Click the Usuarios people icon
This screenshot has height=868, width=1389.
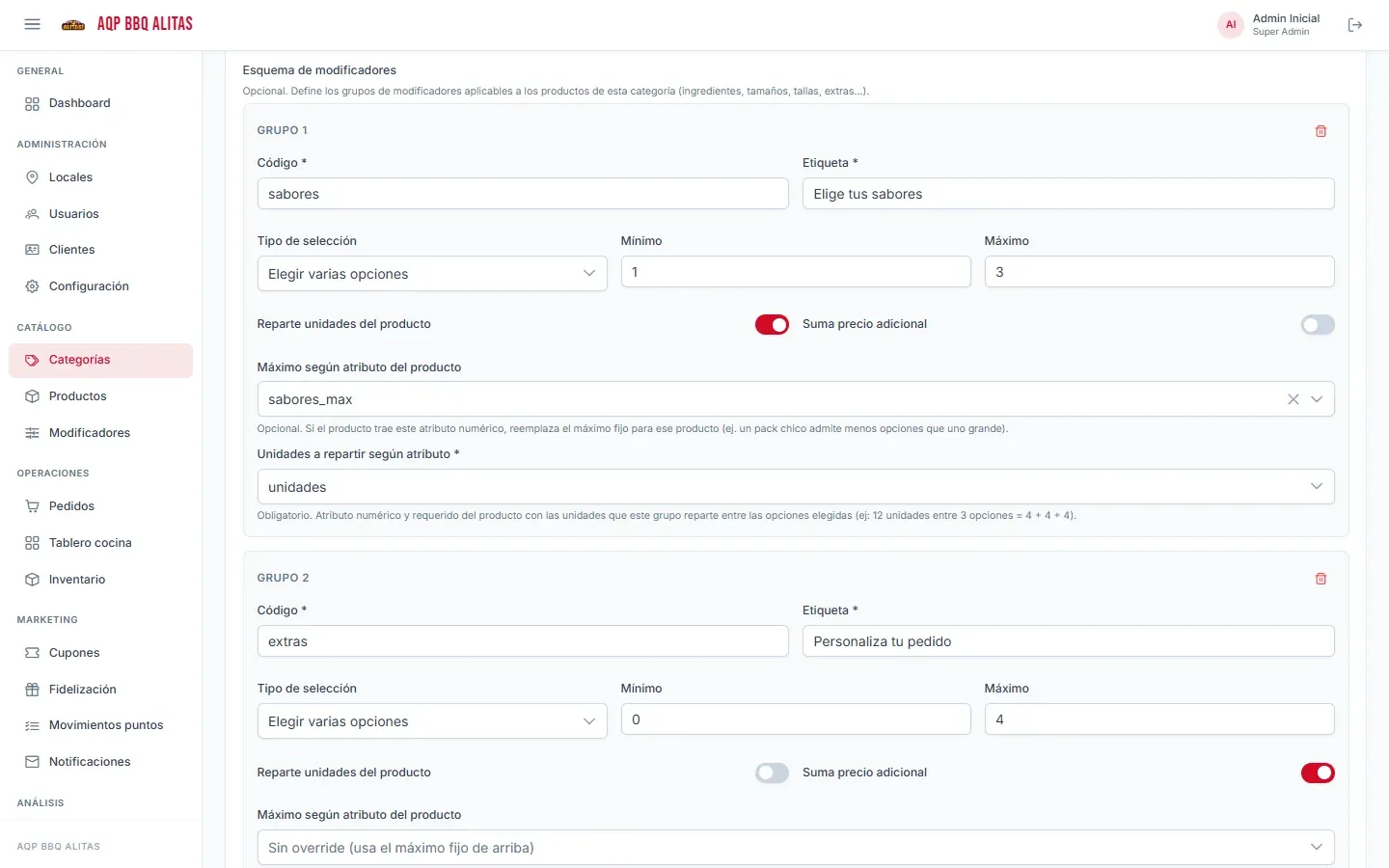tap(32, 214)
